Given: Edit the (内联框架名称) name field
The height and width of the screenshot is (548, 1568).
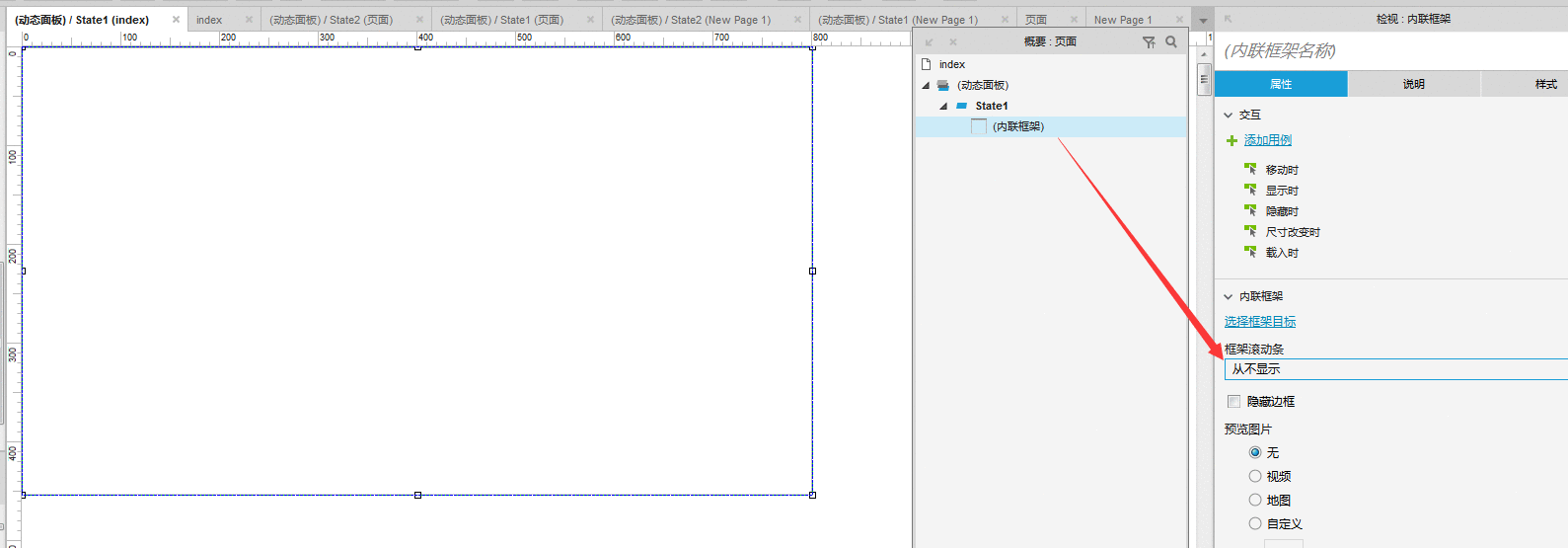Looking at the screenshot, I should pos(1391,50).
